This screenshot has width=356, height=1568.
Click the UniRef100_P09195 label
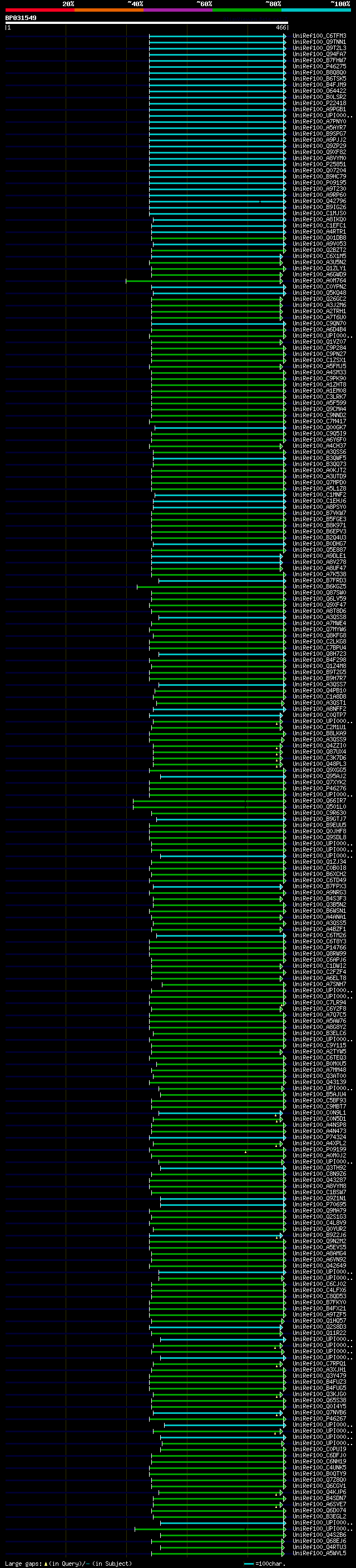(x=319, y=182)
